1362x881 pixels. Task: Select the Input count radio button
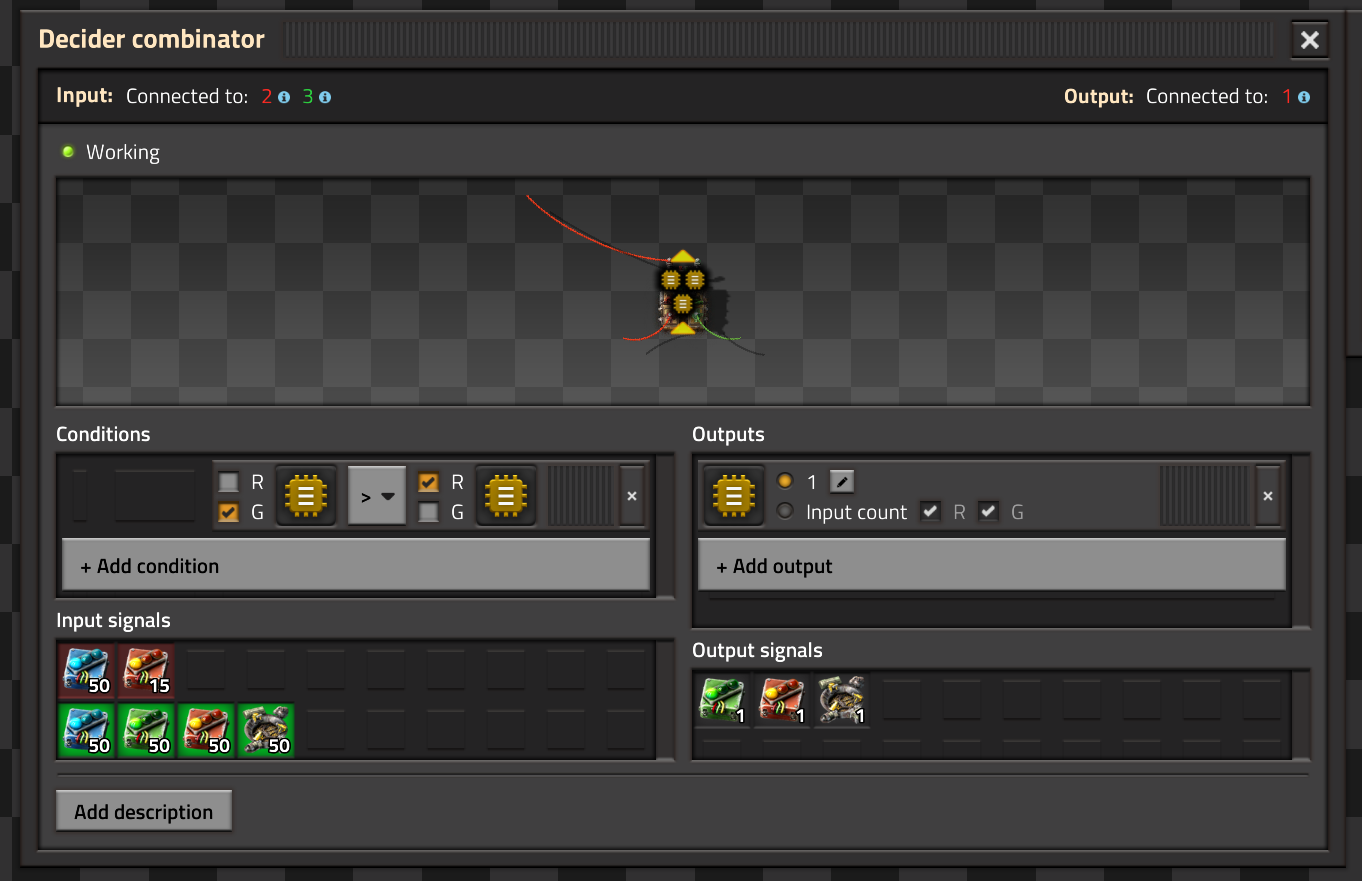coord(785,512)
